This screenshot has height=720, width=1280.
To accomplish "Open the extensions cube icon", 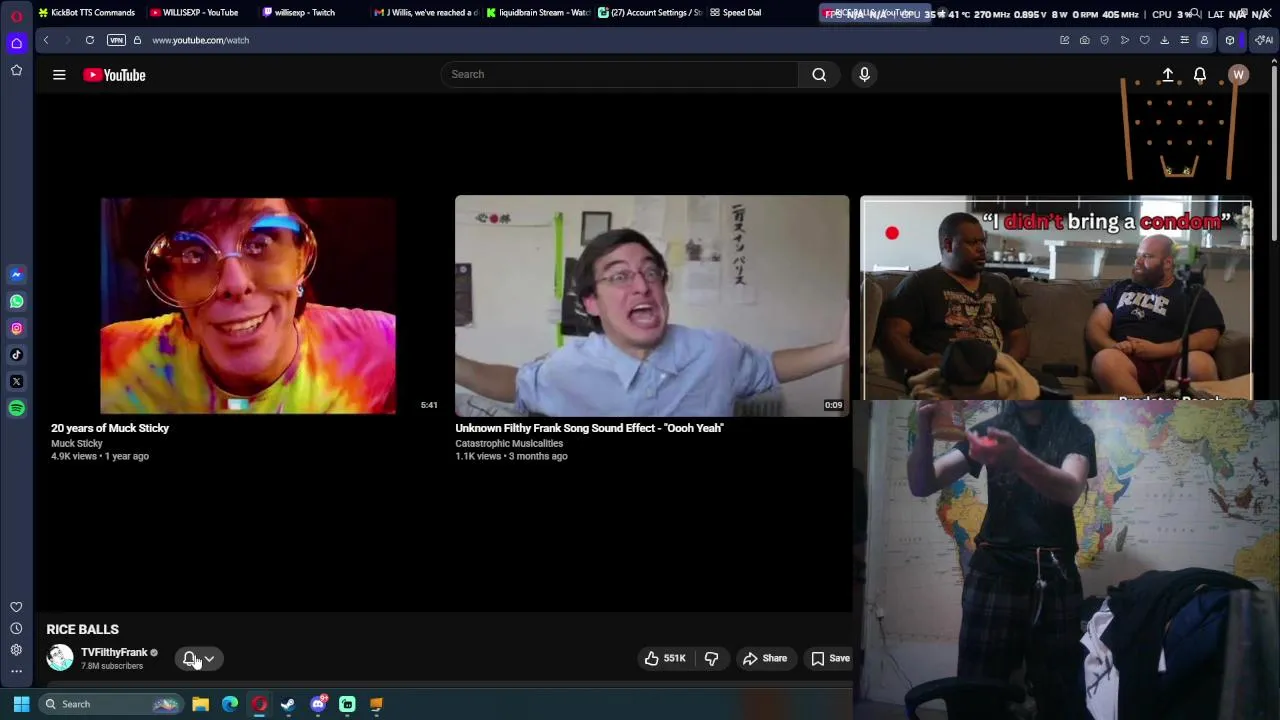I will (x=1230, y=40).
